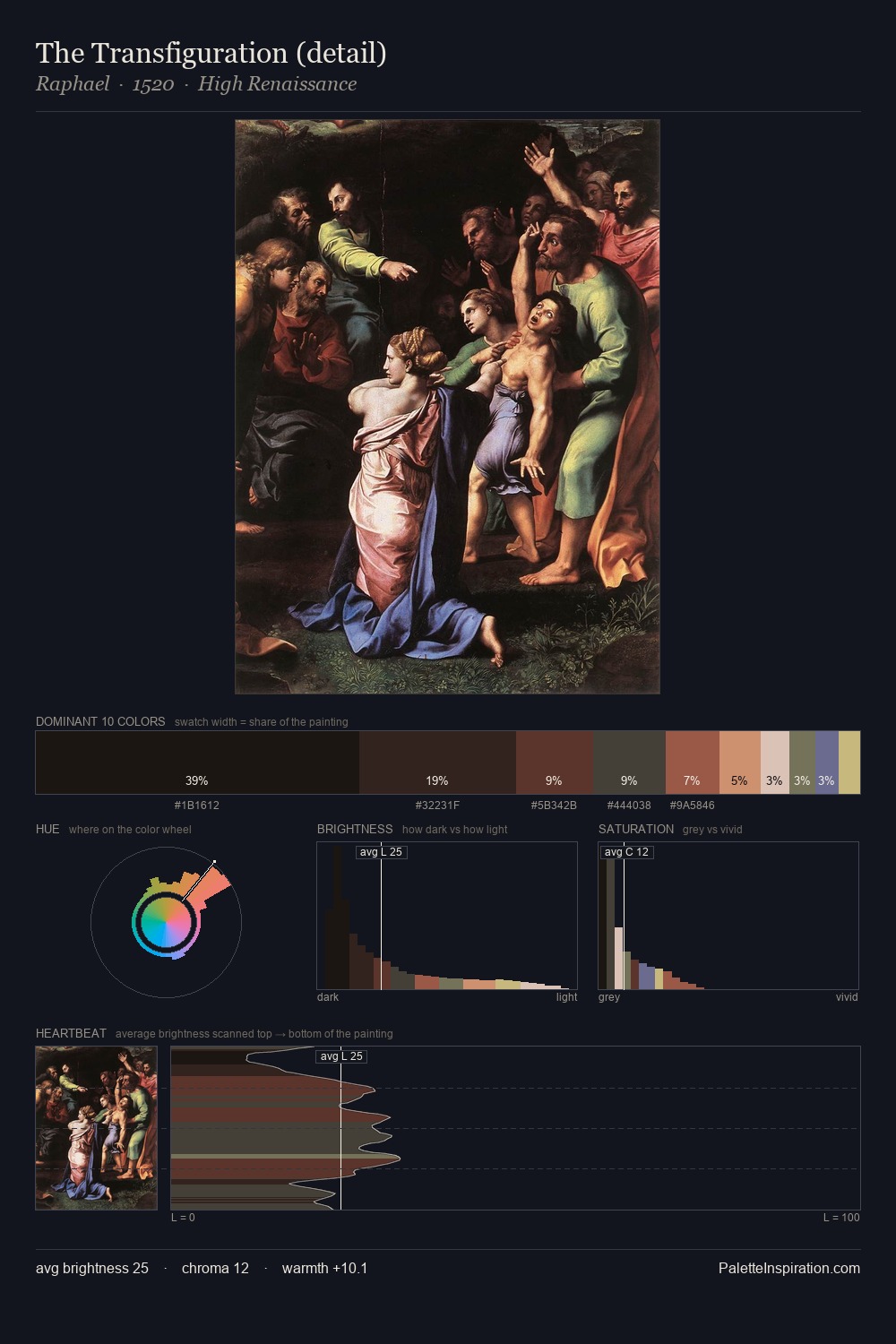Click the "L = 0" axis label

coord(183,1218)
